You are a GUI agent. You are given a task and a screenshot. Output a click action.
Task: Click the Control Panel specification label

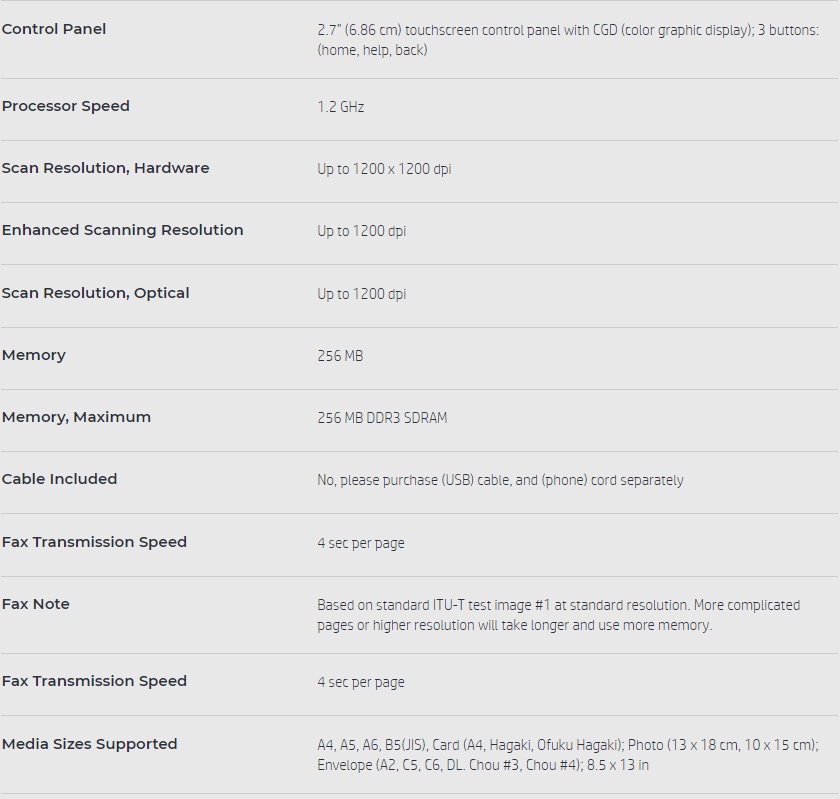[x=54, y=29]
